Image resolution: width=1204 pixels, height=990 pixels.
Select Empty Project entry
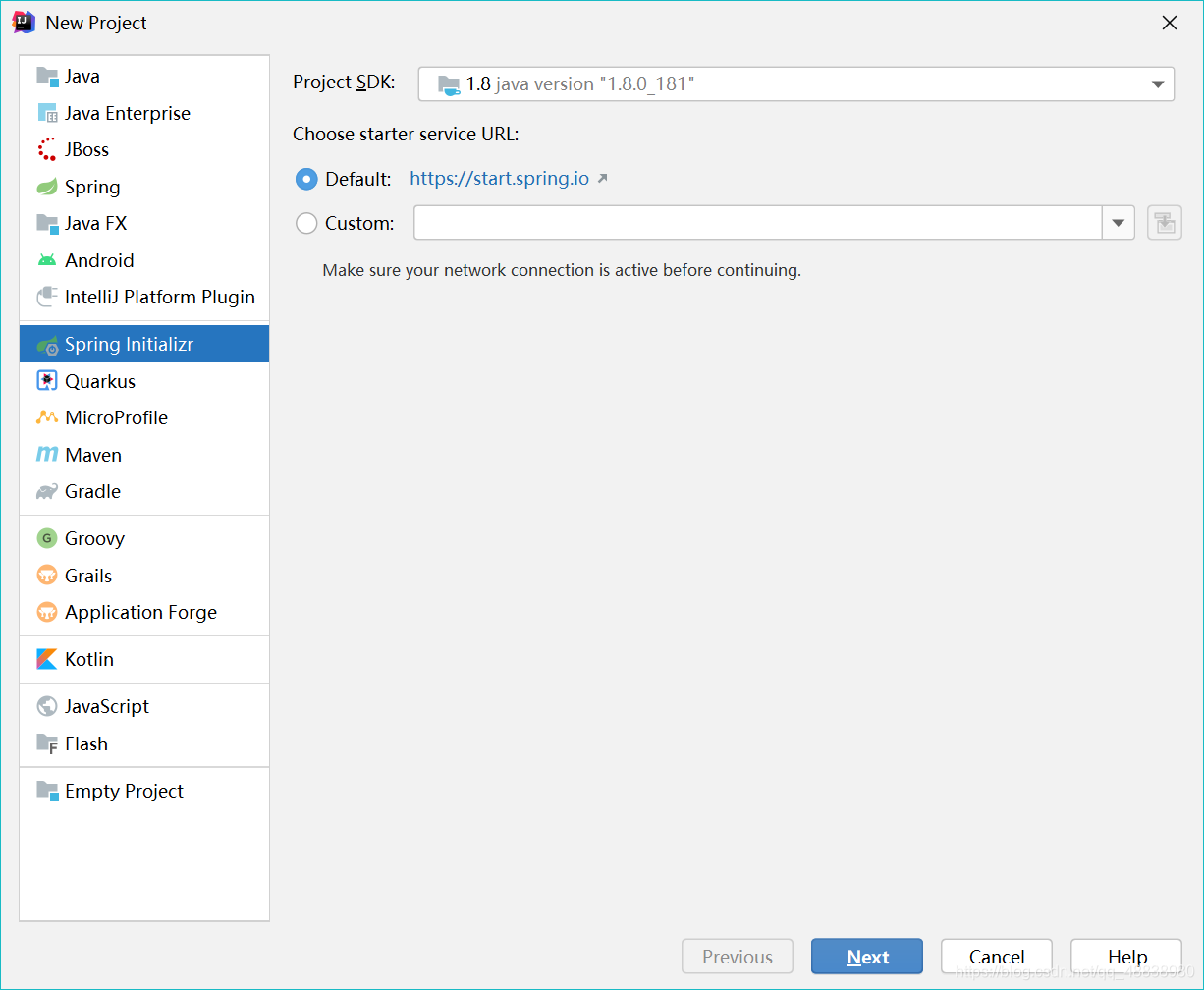click(x=144, y=791)
